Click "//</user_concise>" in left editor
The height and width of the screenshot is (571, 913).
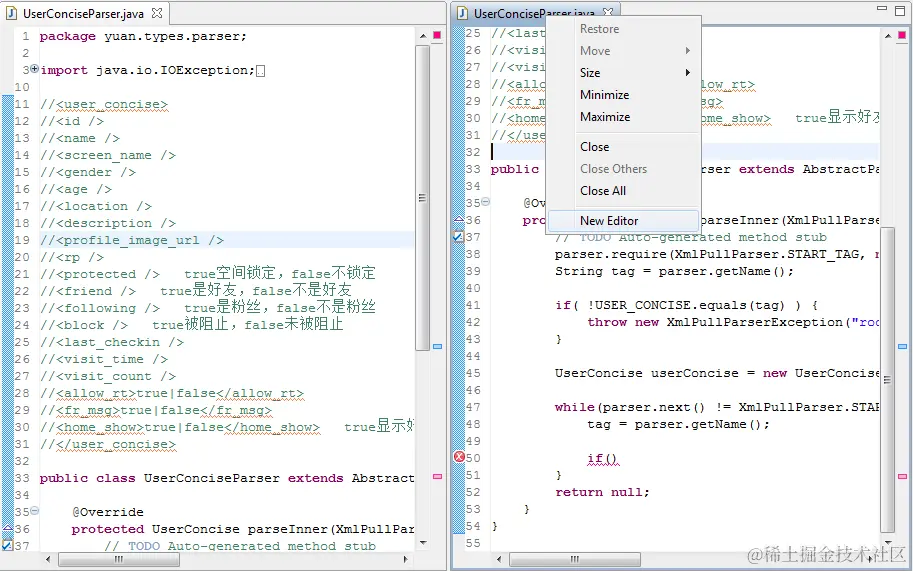coord(108,444)
